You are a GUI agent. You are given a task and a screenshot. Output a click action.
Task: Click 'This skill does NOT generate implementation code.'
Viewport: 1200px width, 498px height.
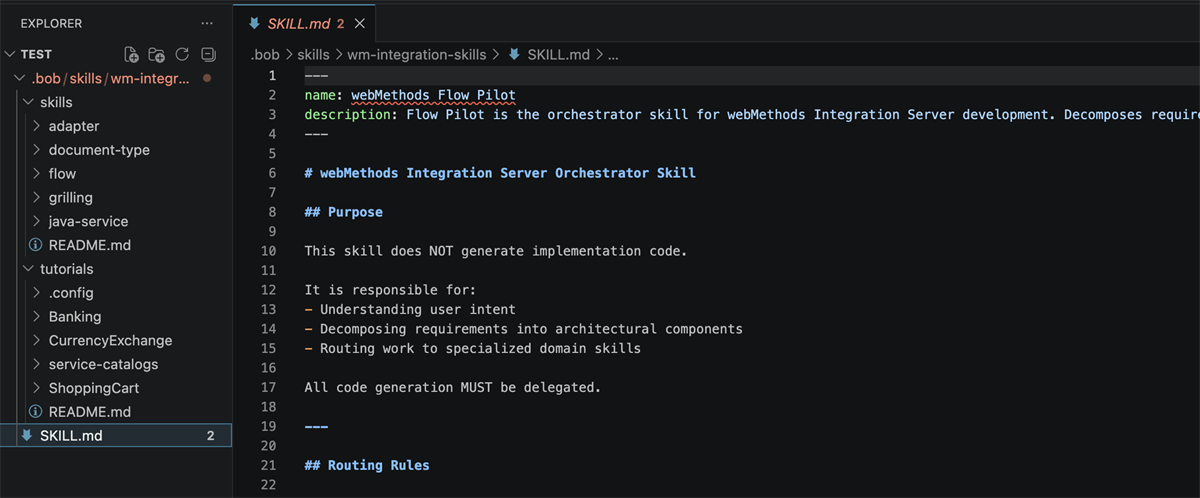tap(496, 251)
